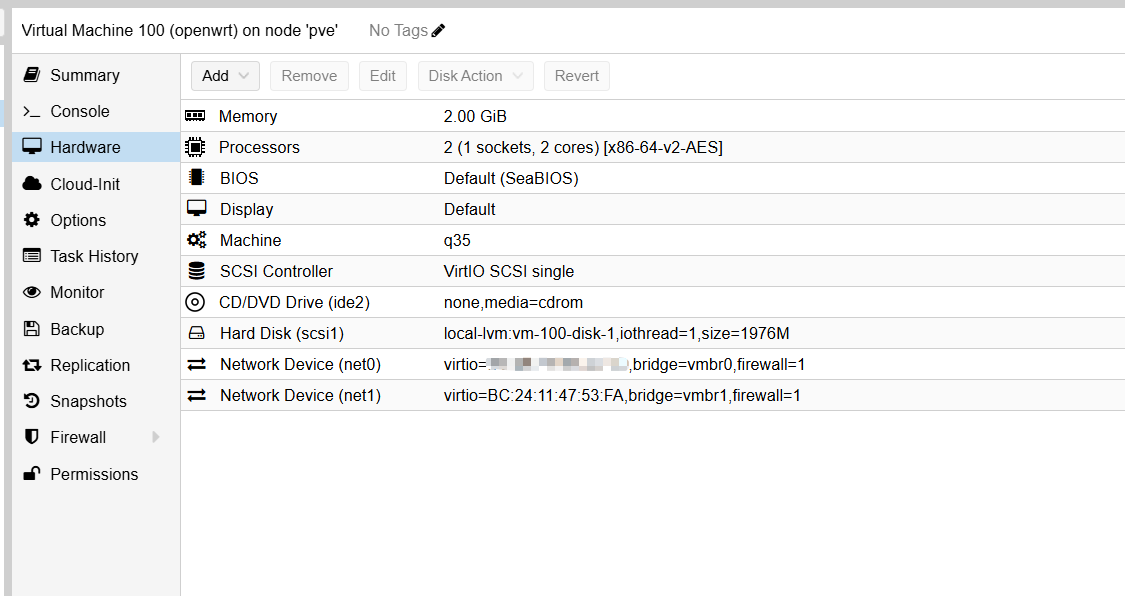
Task: Click the Memory RAM icon
Action: tap(196, 116)
